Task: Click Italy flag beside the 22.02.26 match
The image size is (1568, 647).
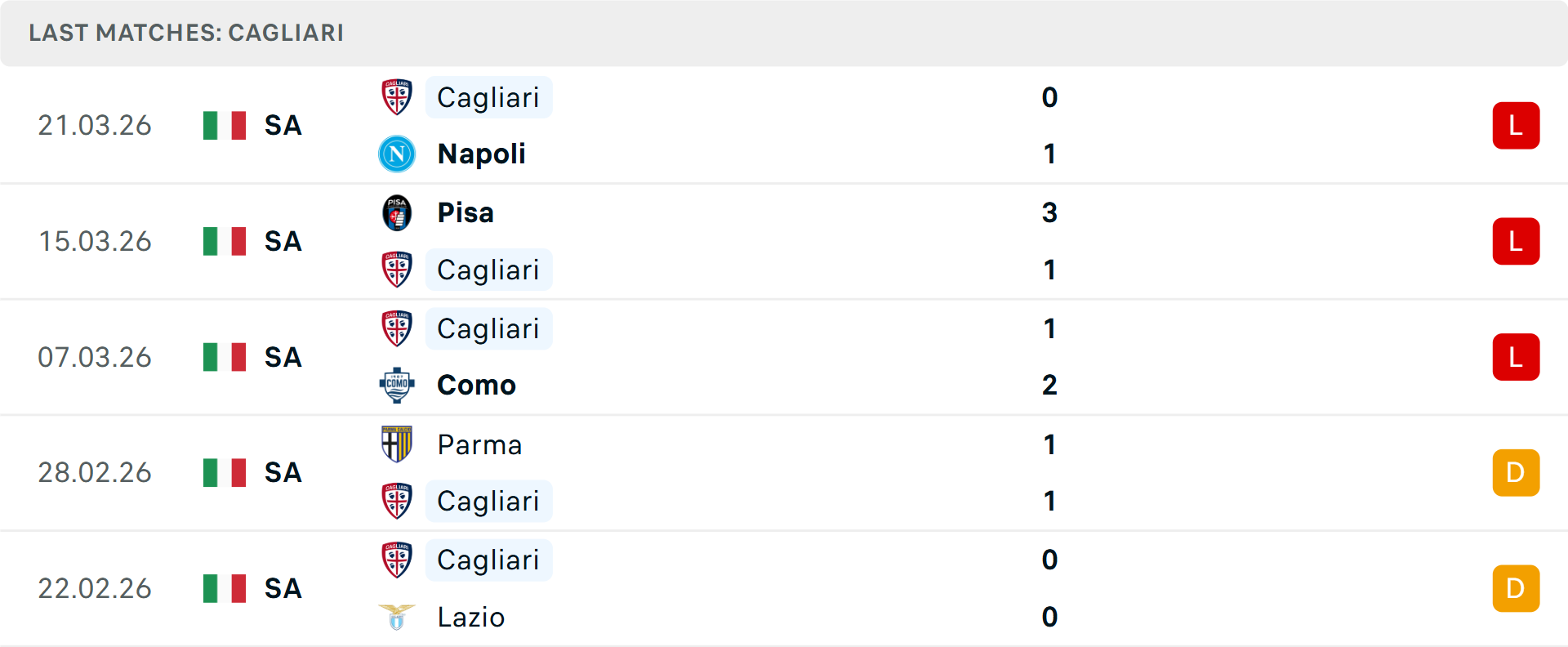Action: click(x=225, y=588)
